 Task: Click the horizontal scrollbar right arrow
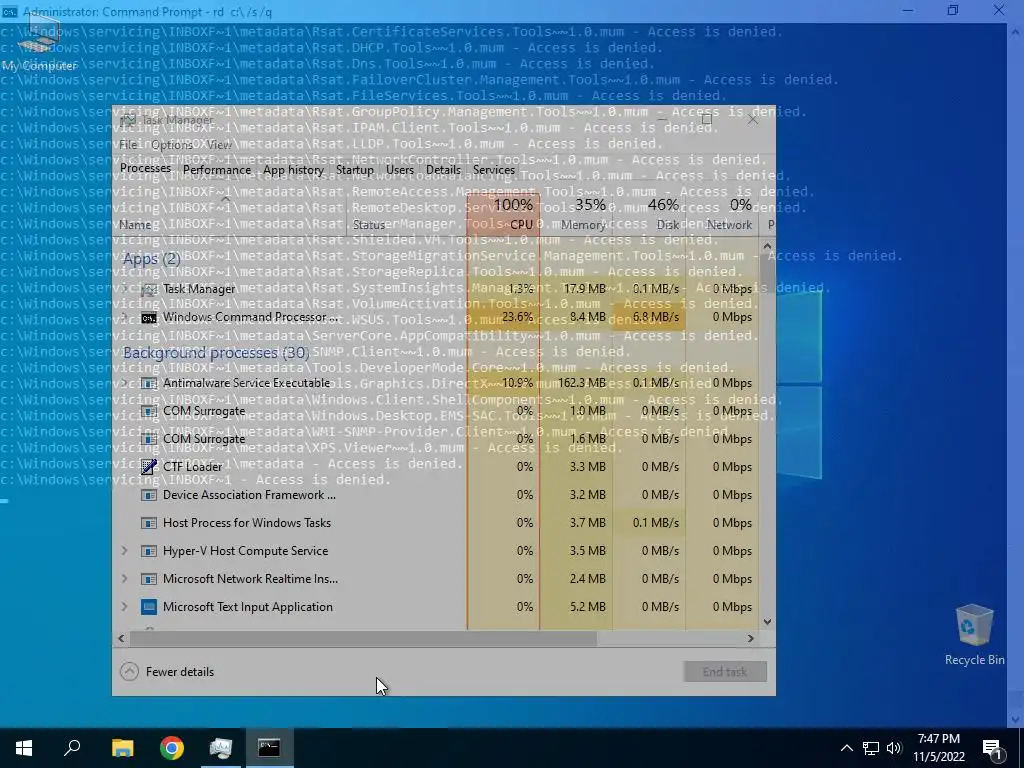tap(750, 639)
